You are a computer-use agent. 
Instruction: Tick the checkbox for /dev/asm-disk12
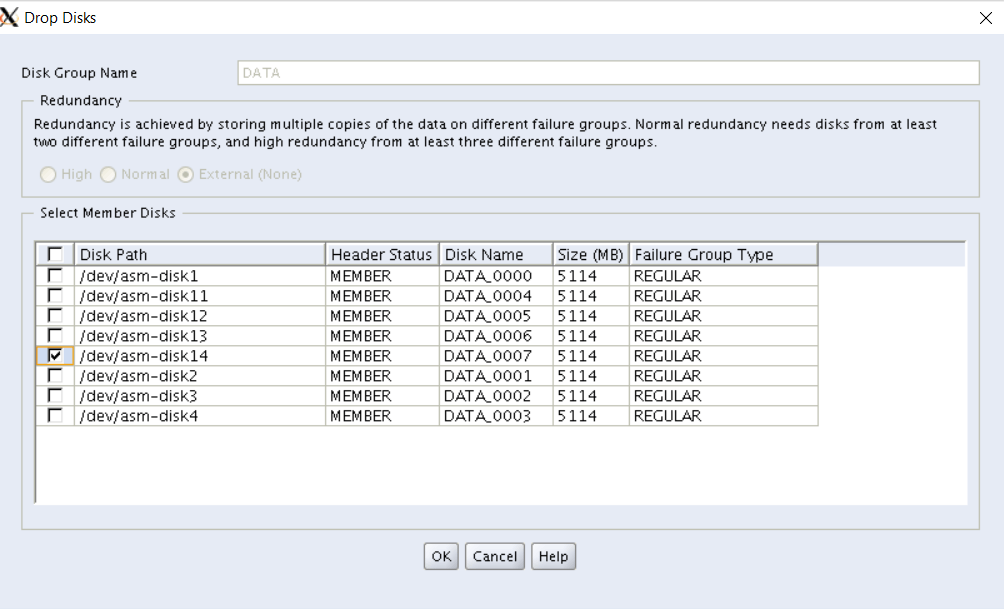pos(55,315)
